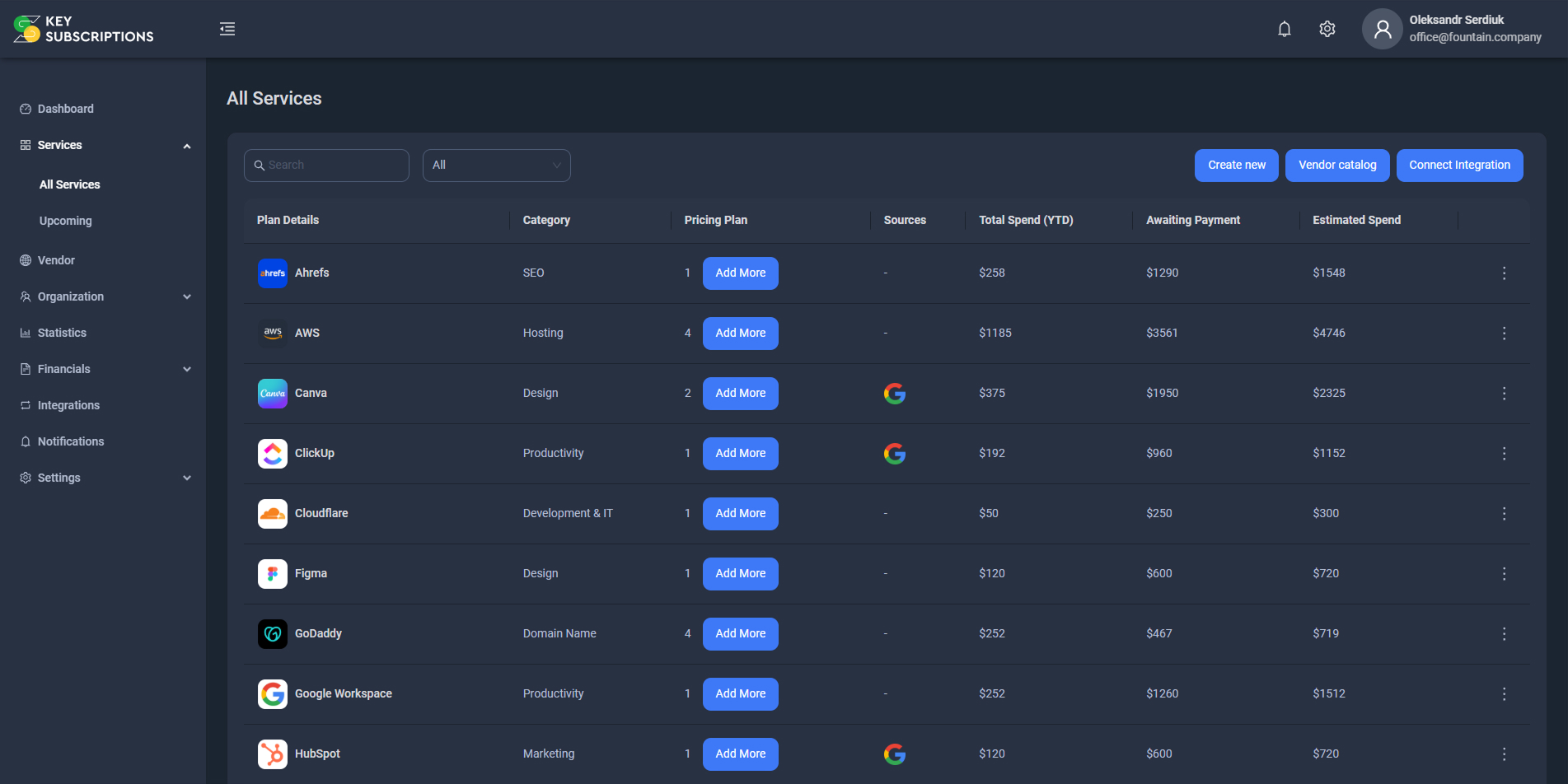Click Google source icon in ClickUp row

tap(895, 454)
